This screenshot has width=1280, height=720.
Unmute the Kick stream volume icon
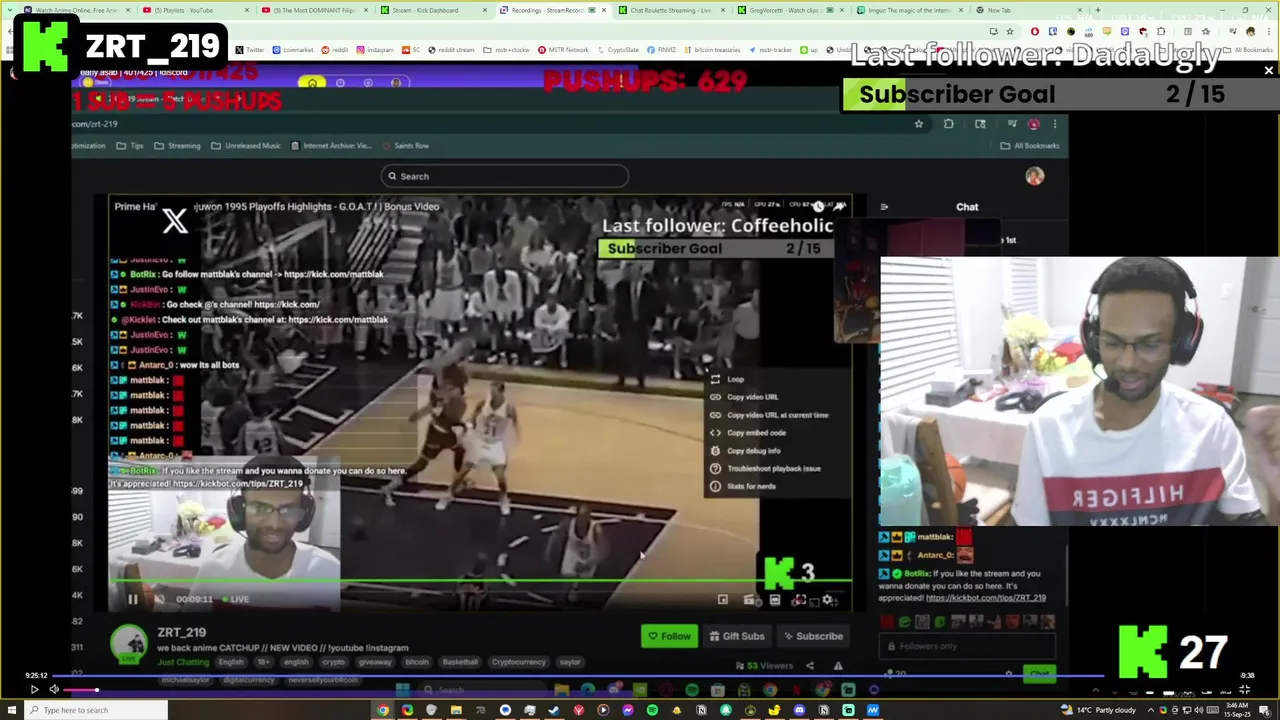(x=159, y=599)
